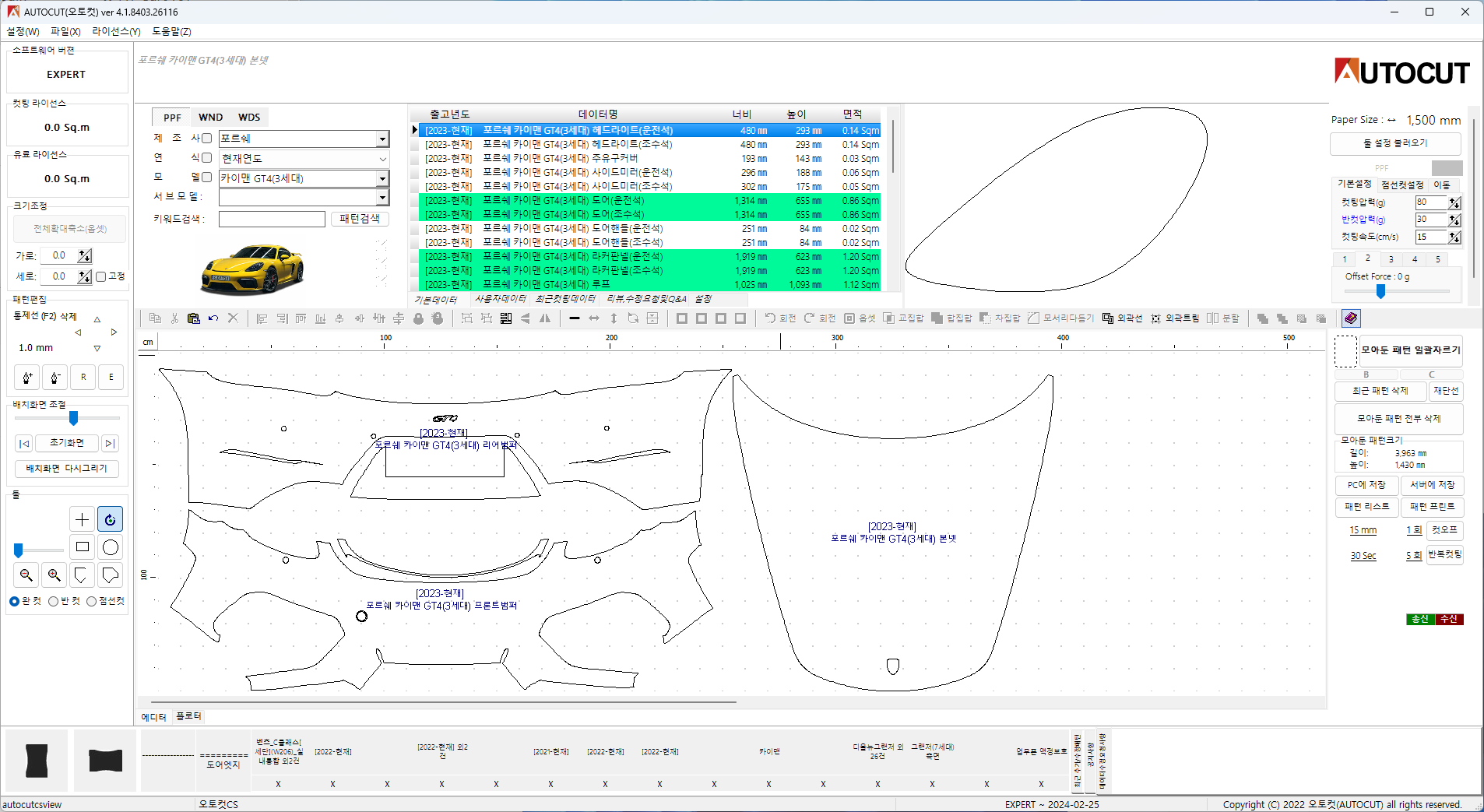
Task: Click the purple help book icon
Action: point(1351,318)
